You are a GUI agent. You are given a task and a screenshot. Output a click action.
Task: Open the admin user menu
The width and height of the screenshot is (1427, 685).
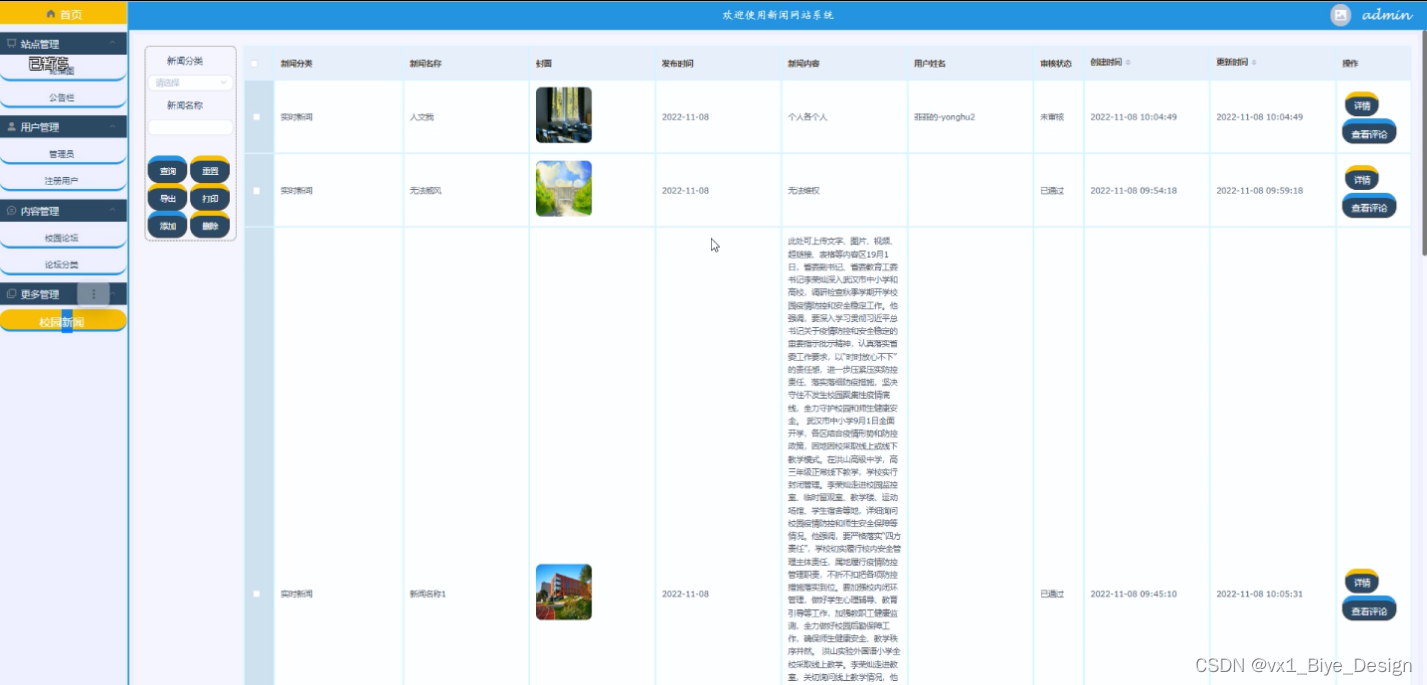pyautogui.click(x=1386, y=15)
